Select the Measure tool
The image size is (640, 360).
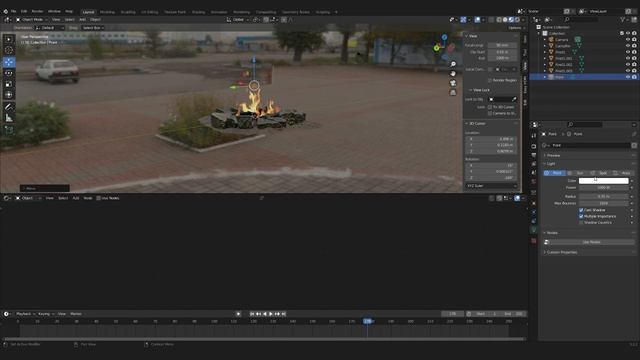coord(9,118)
